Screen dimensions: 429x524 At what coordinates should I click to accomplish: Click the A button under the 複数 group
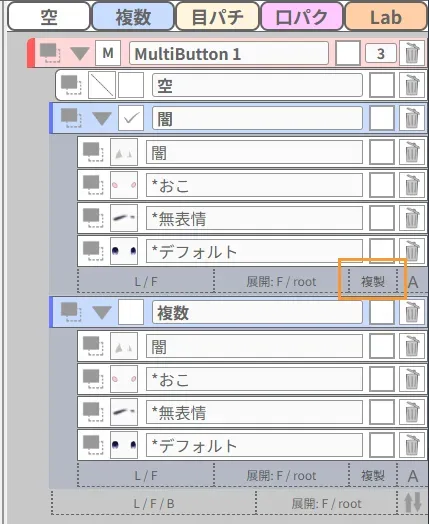(413, 476)
